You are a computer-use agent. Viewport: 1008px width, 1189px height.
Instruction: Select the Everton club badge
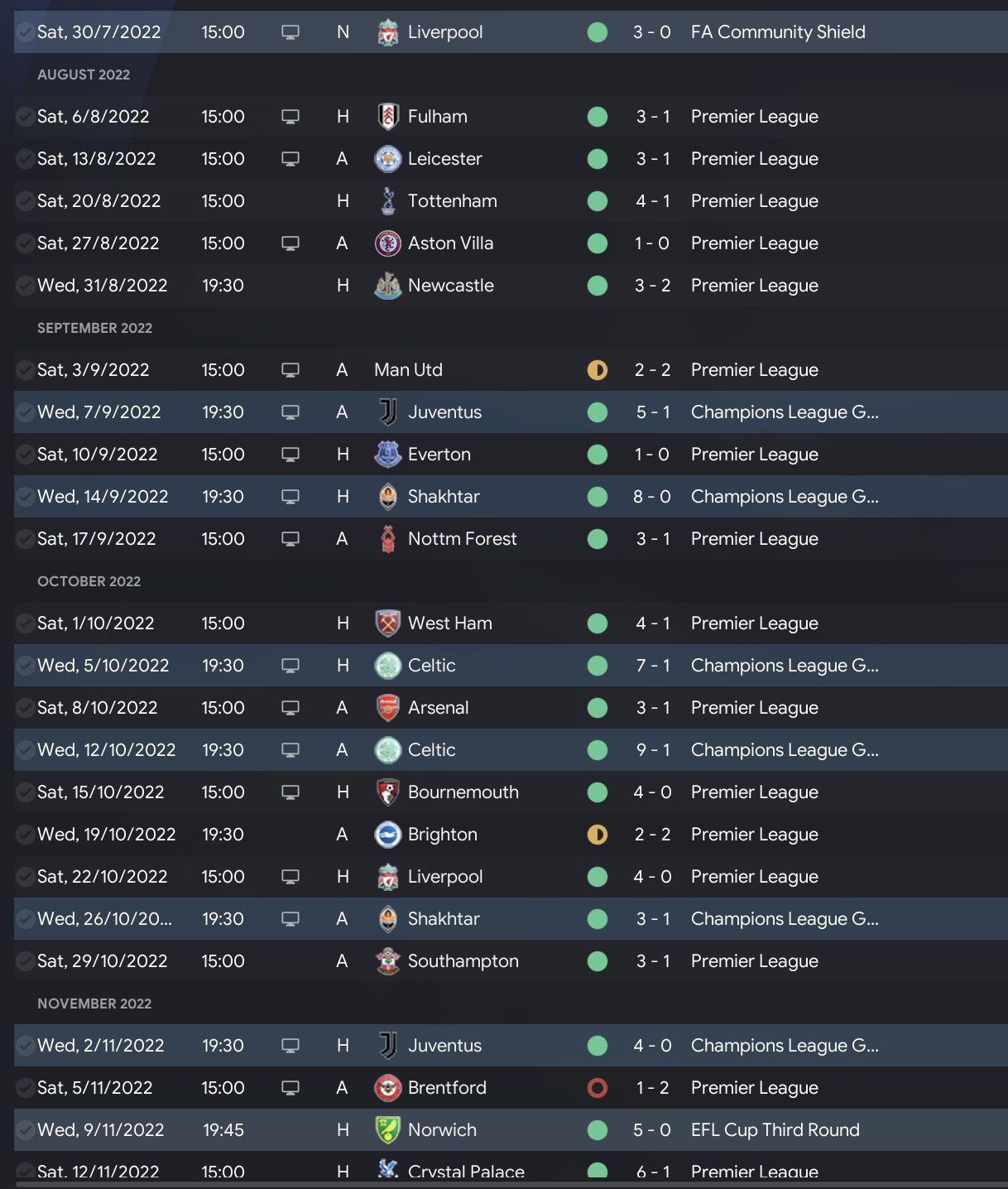click(387, 455)
